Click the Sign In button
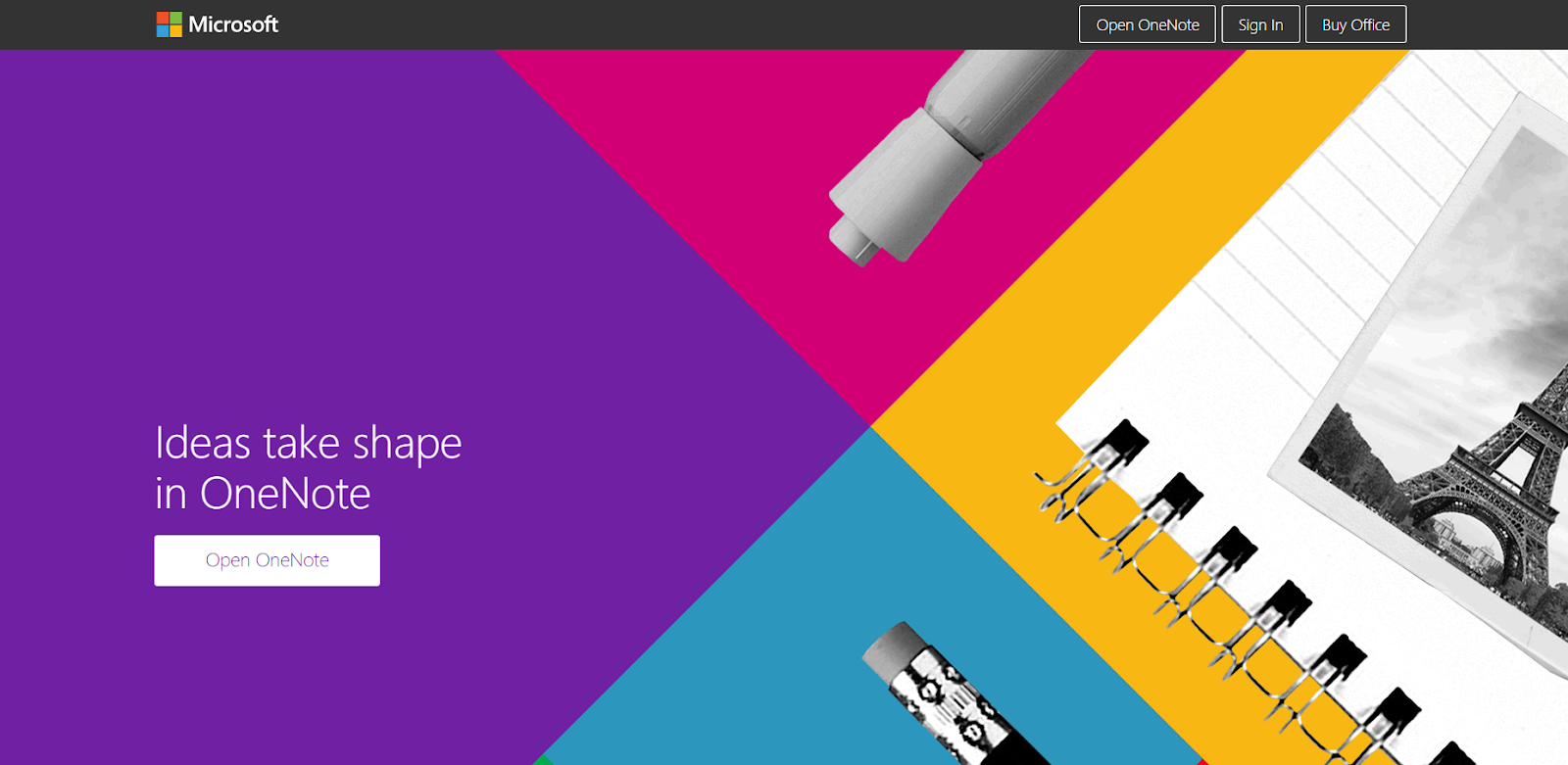1568x765 pixels. [x=1260, y=24]
